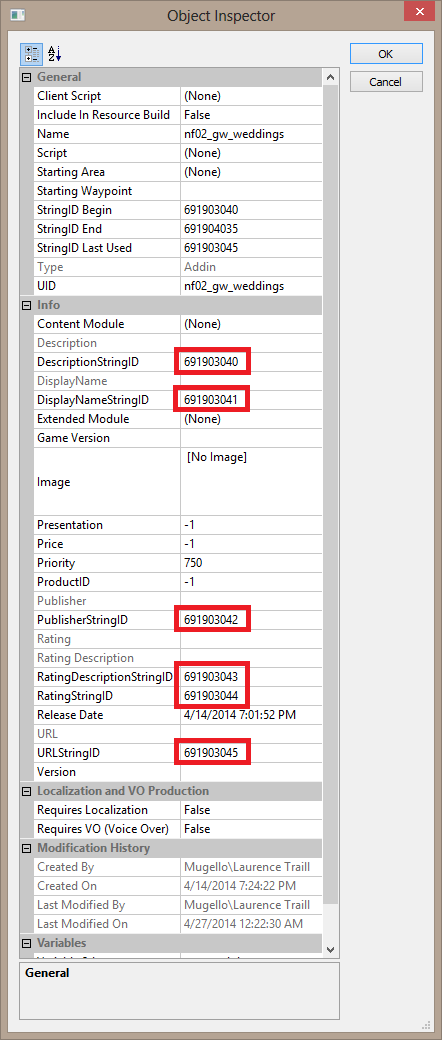Screen dimensions: 442x1040
Task: Edit the Priority value 750
Action: [251, 563]
